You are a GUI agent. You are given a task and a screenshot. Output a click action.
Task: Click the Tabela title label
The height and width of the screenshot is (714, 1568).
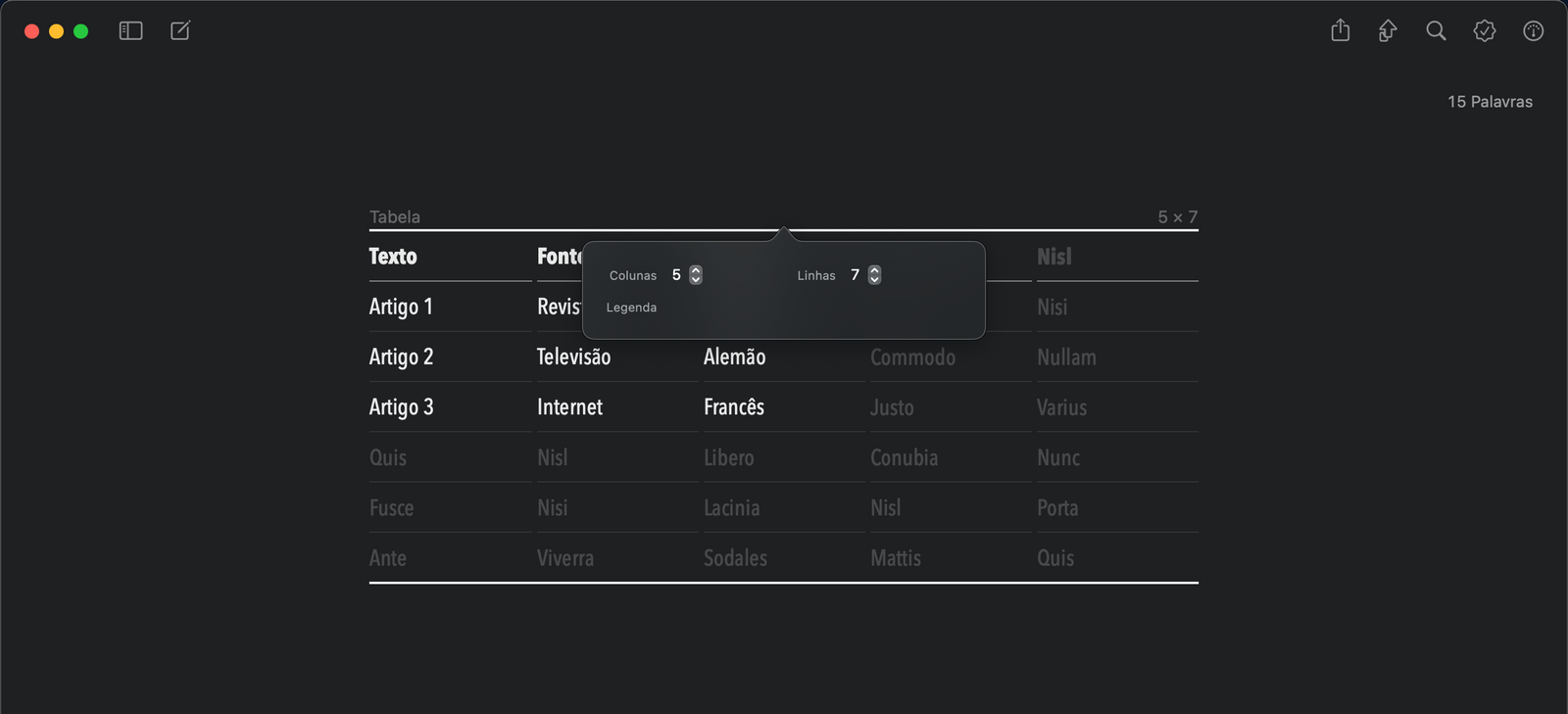pyautogui.click(x=395, y=217)
